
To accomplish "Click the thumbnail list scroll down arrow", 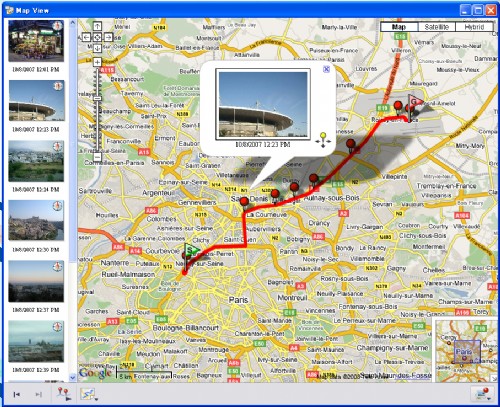I will click(x=73, y=378).
